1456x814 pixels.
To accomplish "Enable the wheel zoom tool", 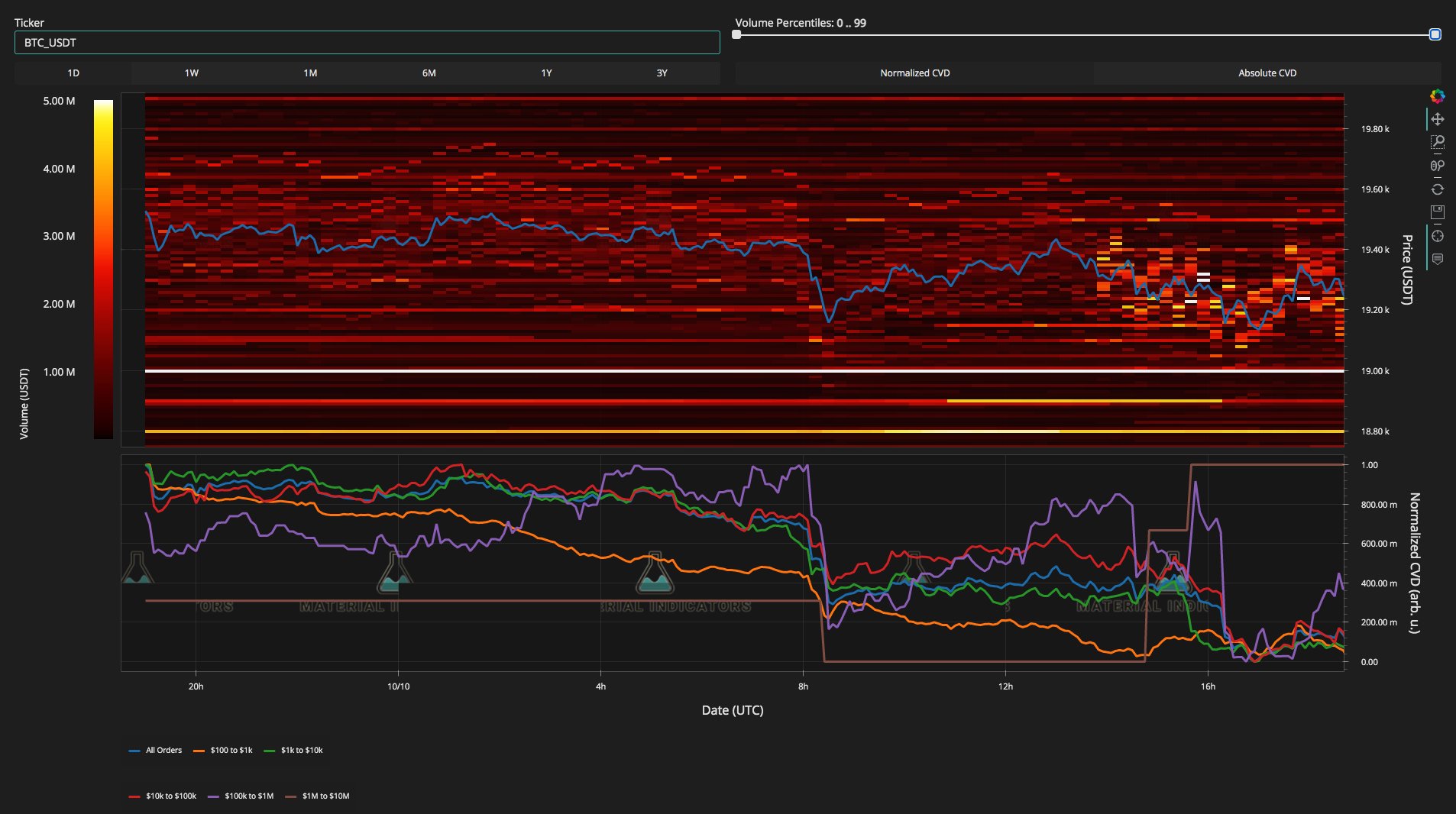I will tap(1439, 166).
